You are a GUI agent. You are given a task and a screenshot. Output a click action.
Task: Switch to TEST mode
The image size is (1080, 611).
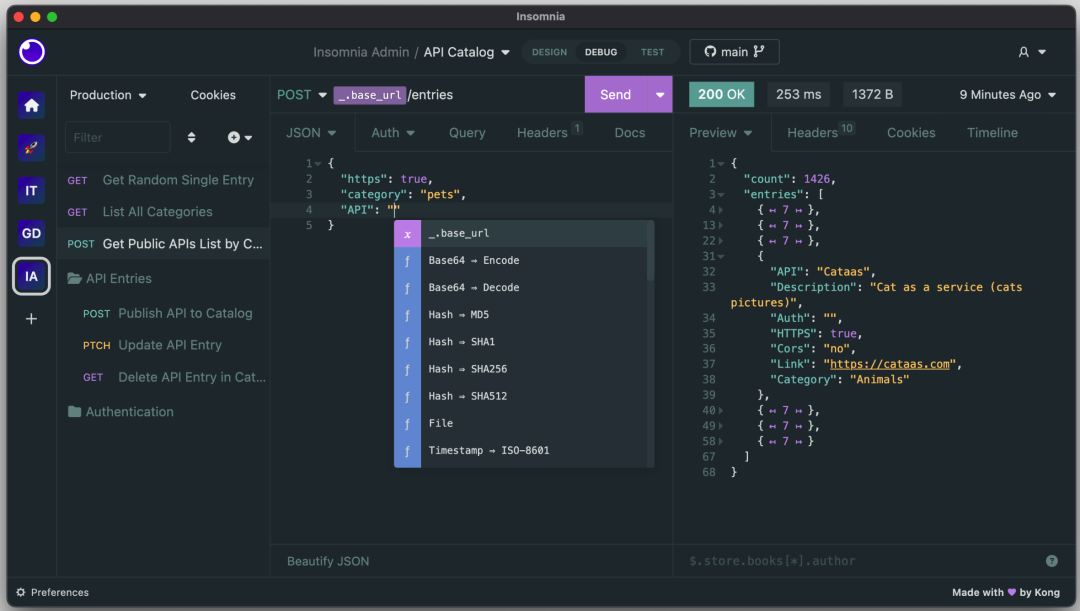pos(652,52)
